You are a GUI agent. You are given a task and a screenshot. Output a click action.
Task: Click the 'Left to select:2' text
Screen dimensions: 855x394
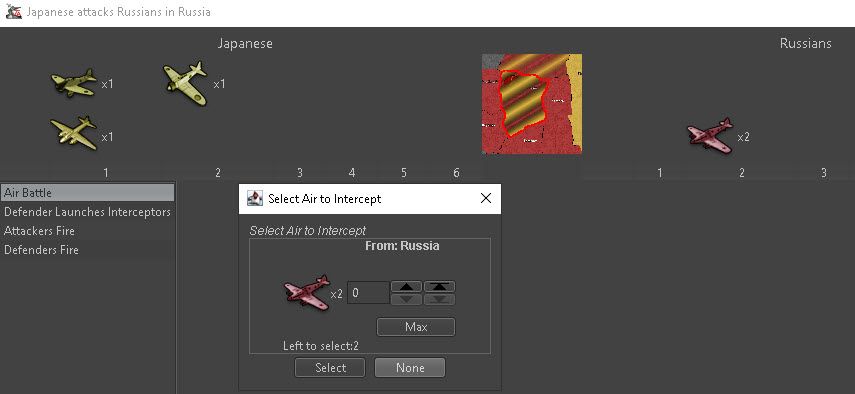[x=321, y=346]
